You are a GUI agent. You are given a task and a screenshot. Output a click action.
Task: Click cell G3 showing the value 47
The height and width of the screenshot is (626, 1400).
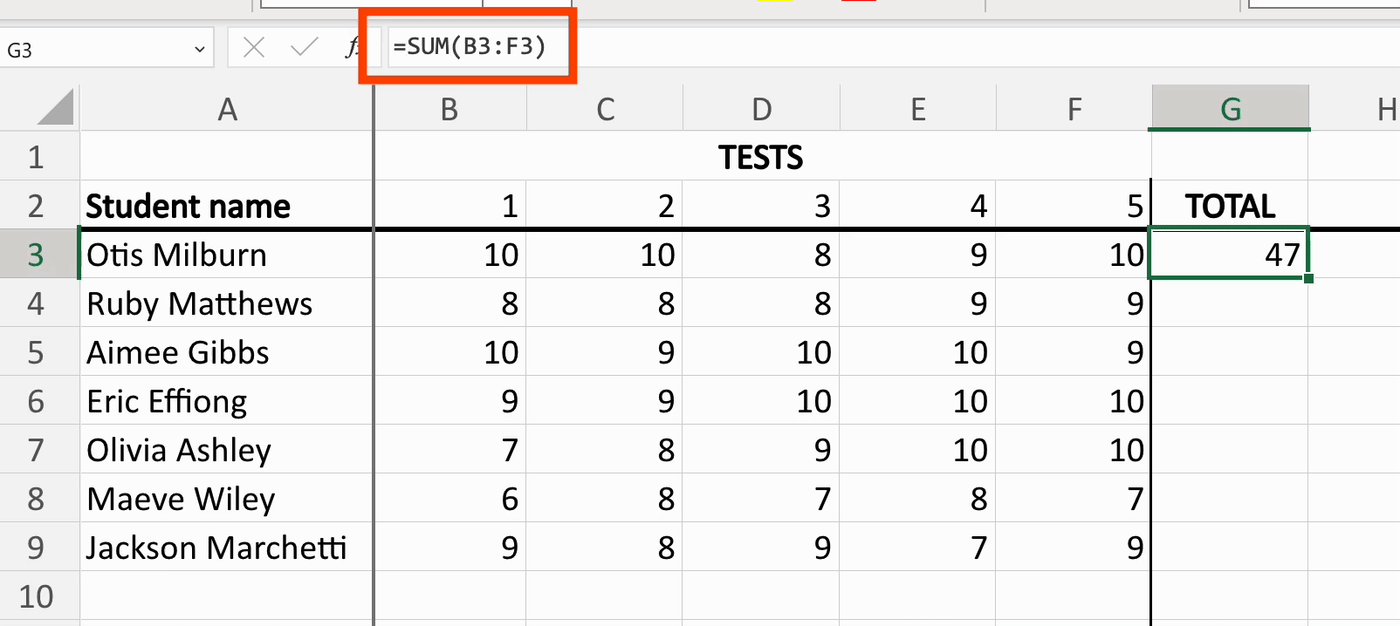coord(1229,254)
